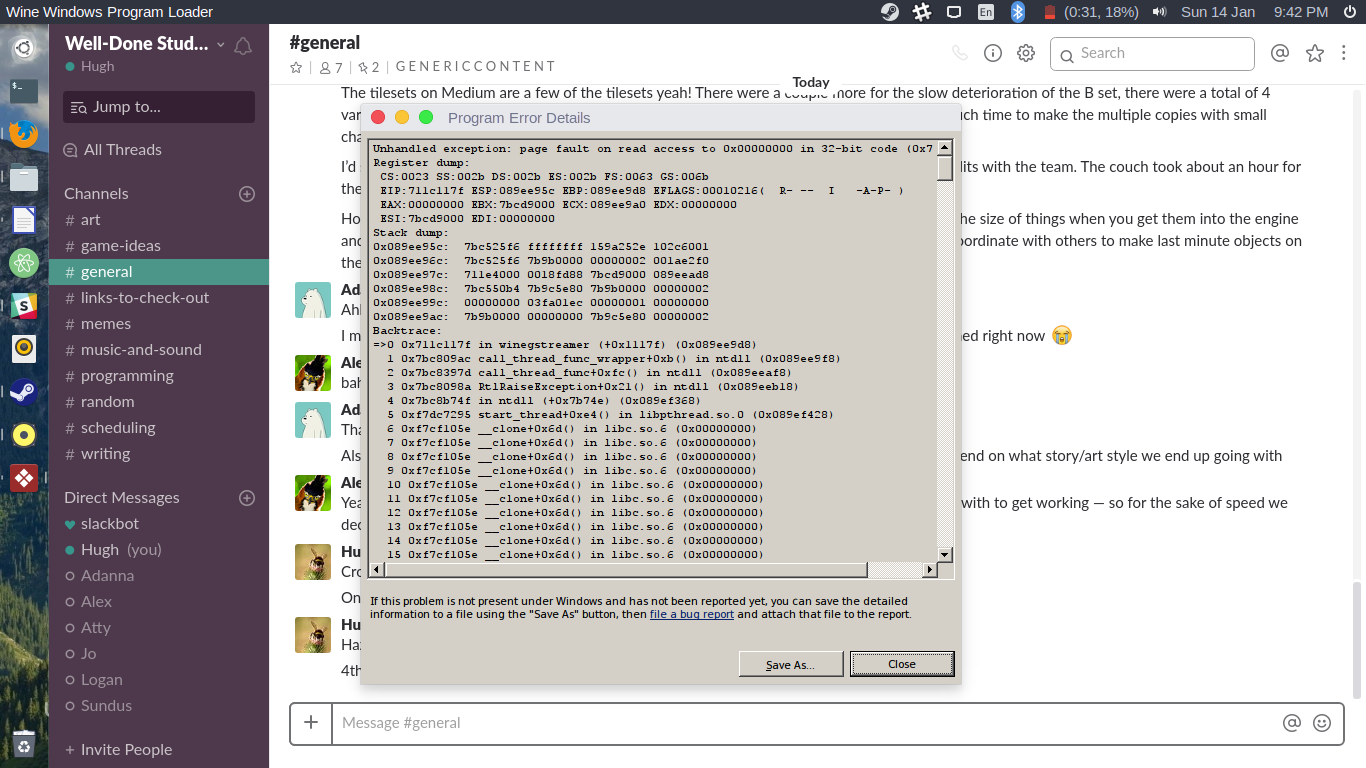1366x768 pixels.
Task: Open the emoji picker
Action: click(x=1322, y=722)
